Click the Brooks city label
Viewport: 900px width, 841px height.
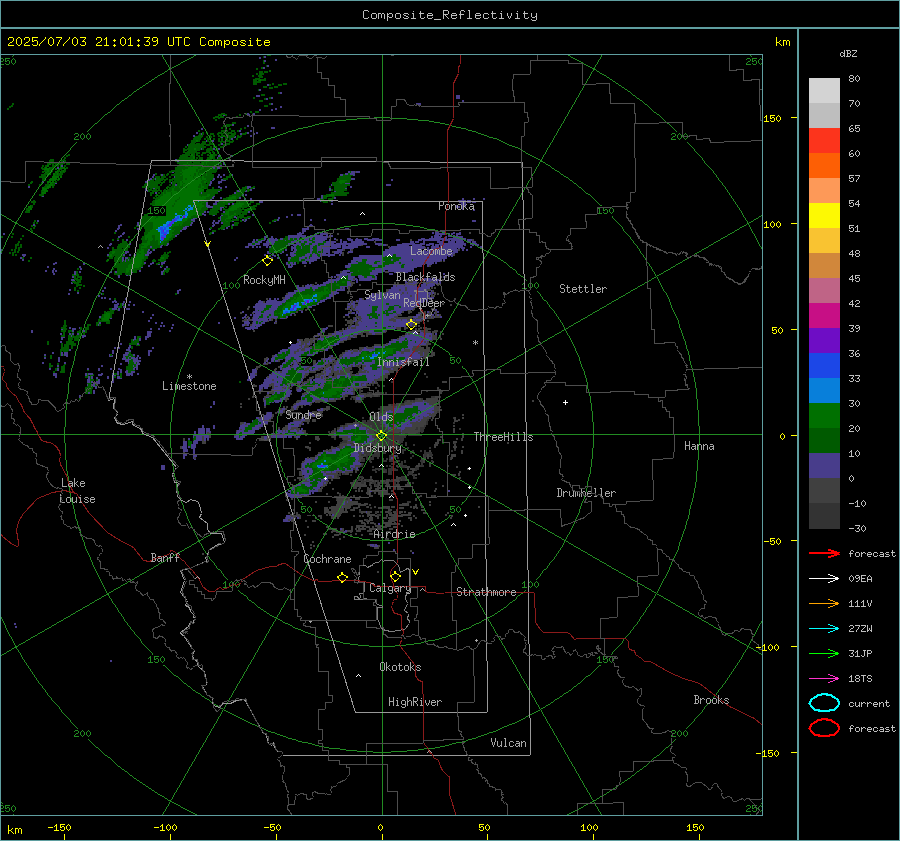click(711, 700)
